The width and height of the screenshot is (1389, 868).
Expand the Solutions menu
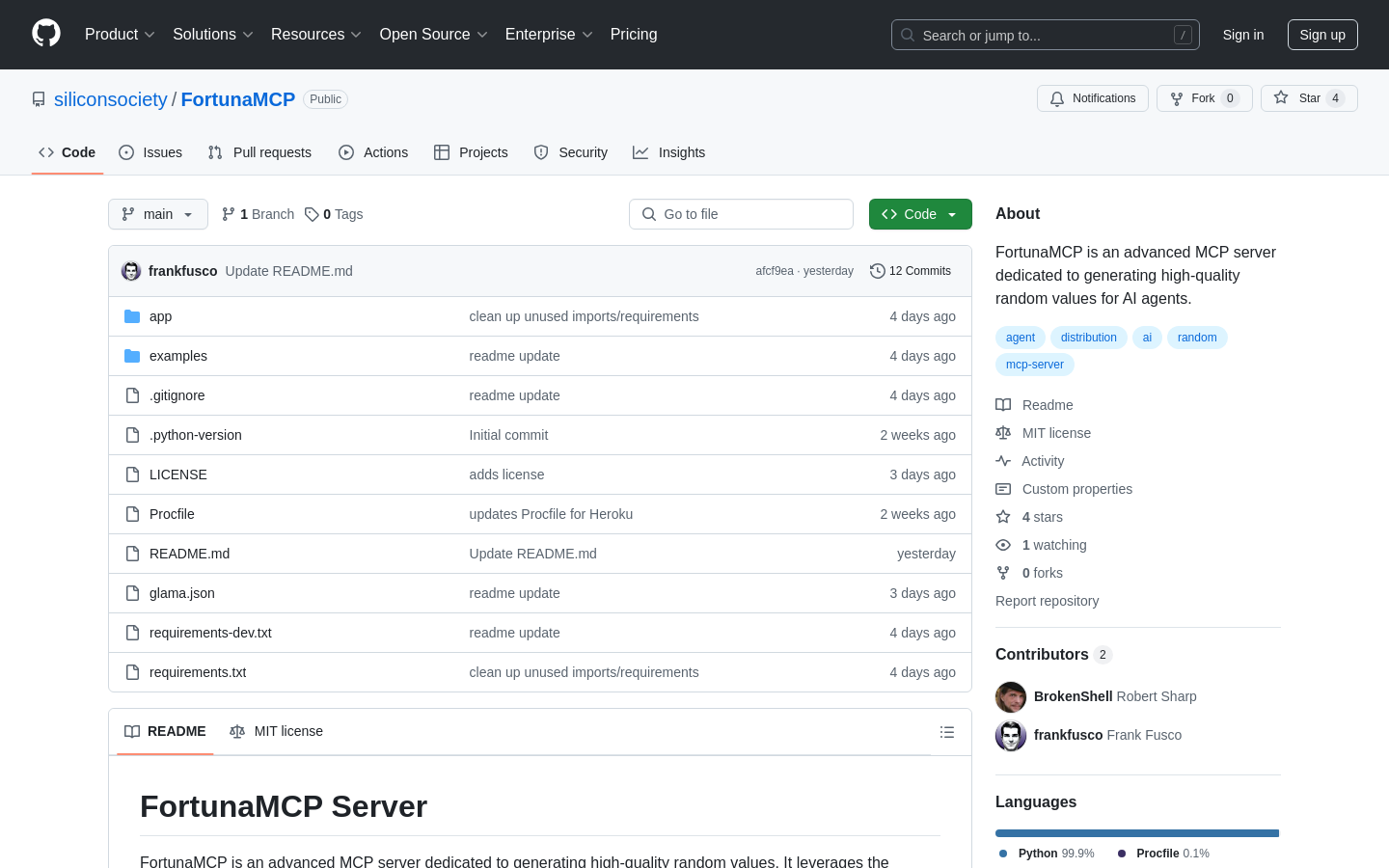(x=213, y=35)
